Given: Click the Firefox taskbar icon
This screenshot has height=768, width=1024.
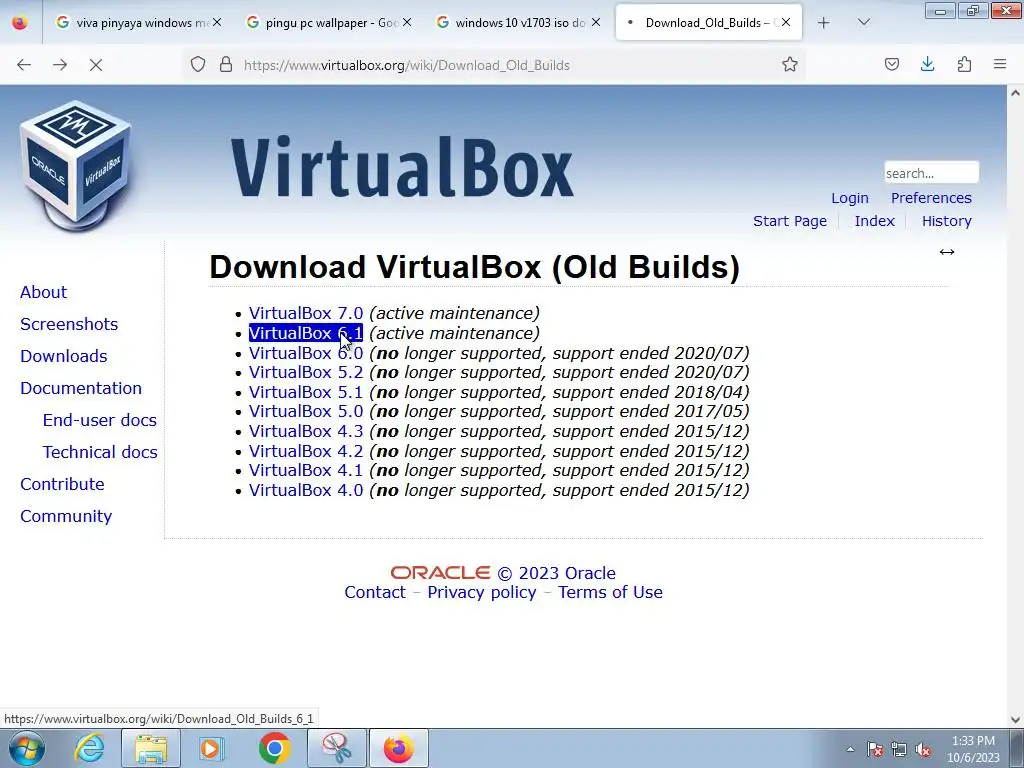Looking at the screenshot, I should coord(398,748).
